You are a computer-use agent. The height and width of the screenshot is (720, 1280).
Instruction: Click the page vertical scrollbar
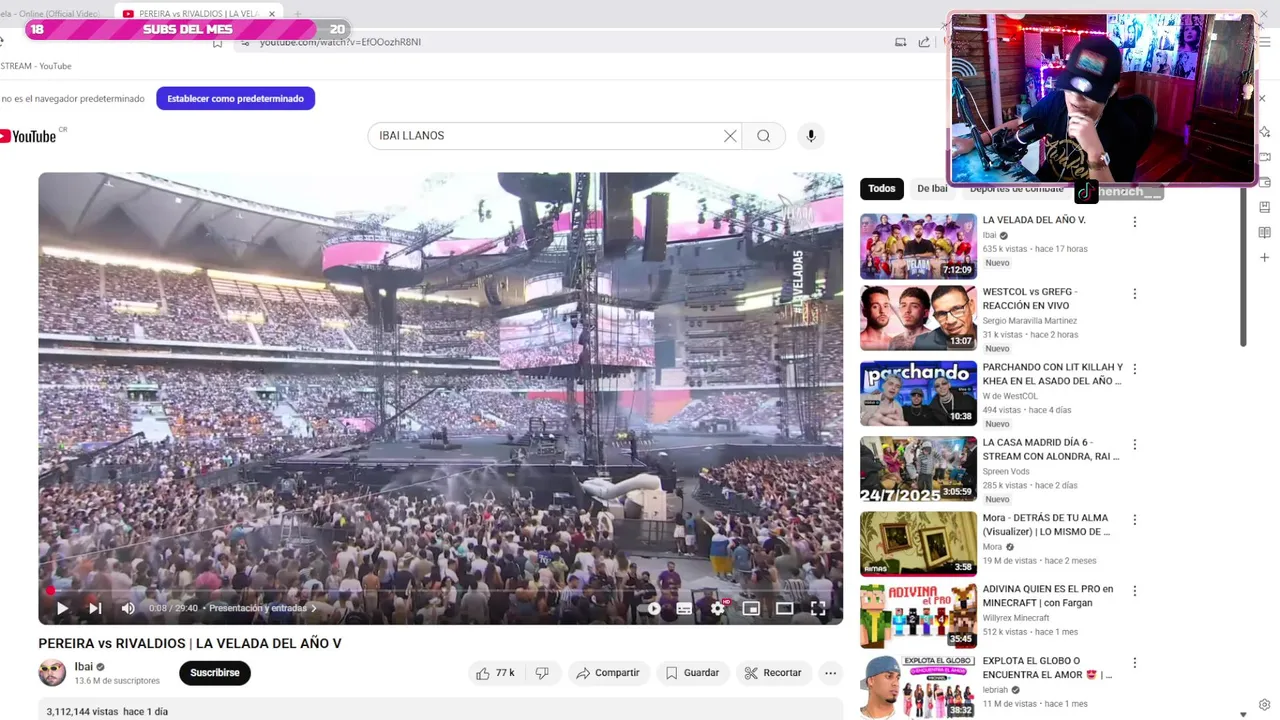[x=1243, y=266]
